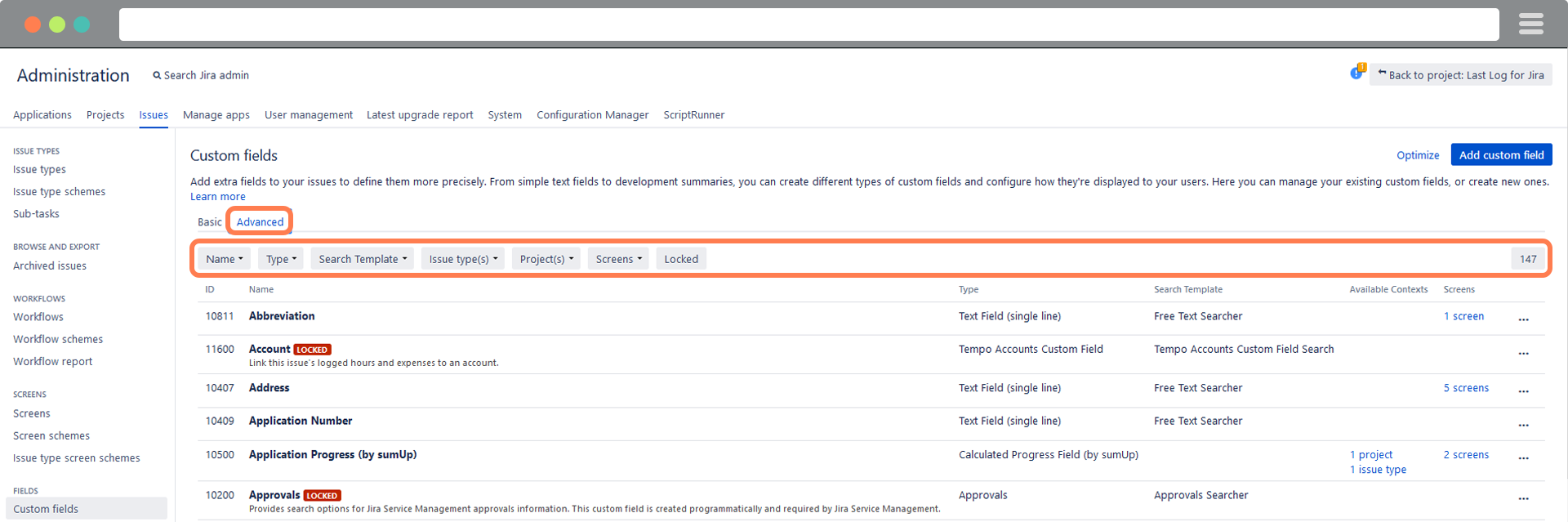This screenshot has height=522, width=1568.
Task: Open actions ellipsis for Application Progress field
Action: click(x=1523, y=458)
